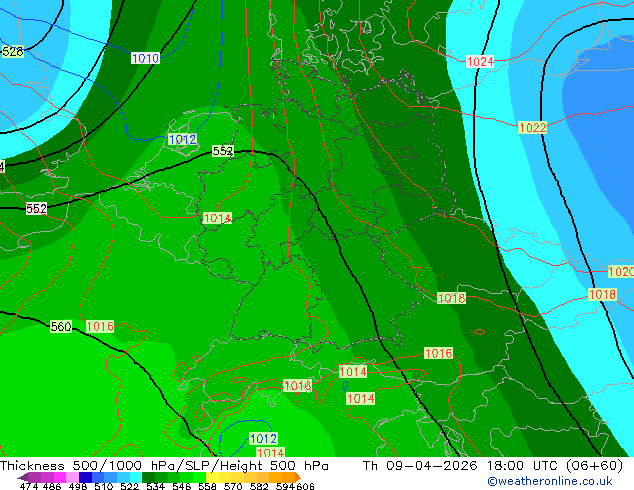Click the 582 legend value
Screen dimensions: 634x490
point(259,486)
